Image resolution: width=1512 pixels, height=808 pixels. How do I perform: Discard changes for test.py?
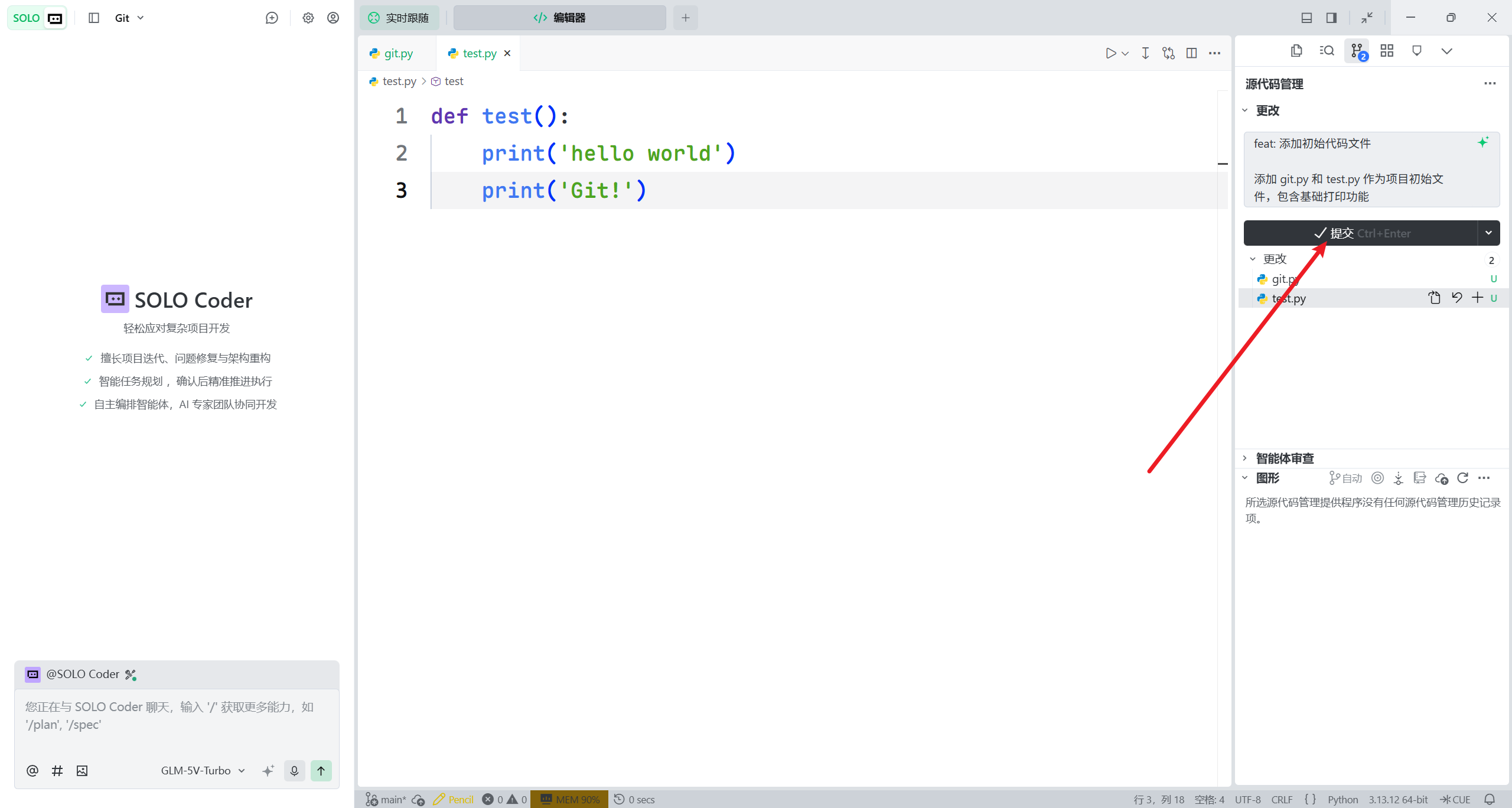tap(1456, 298)
